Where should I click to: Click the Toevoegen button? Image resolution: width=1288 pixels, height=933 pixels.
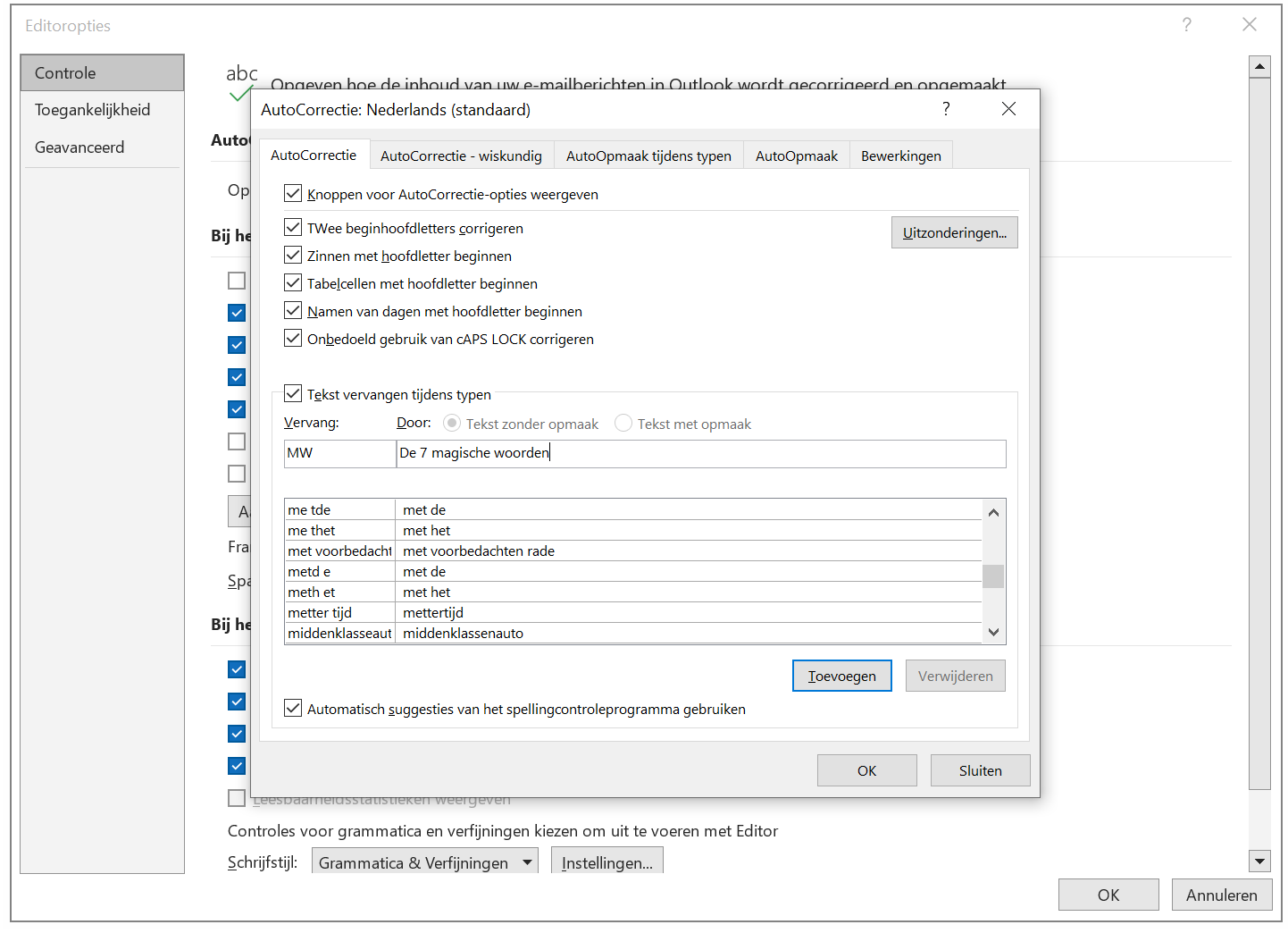[841, 676]
